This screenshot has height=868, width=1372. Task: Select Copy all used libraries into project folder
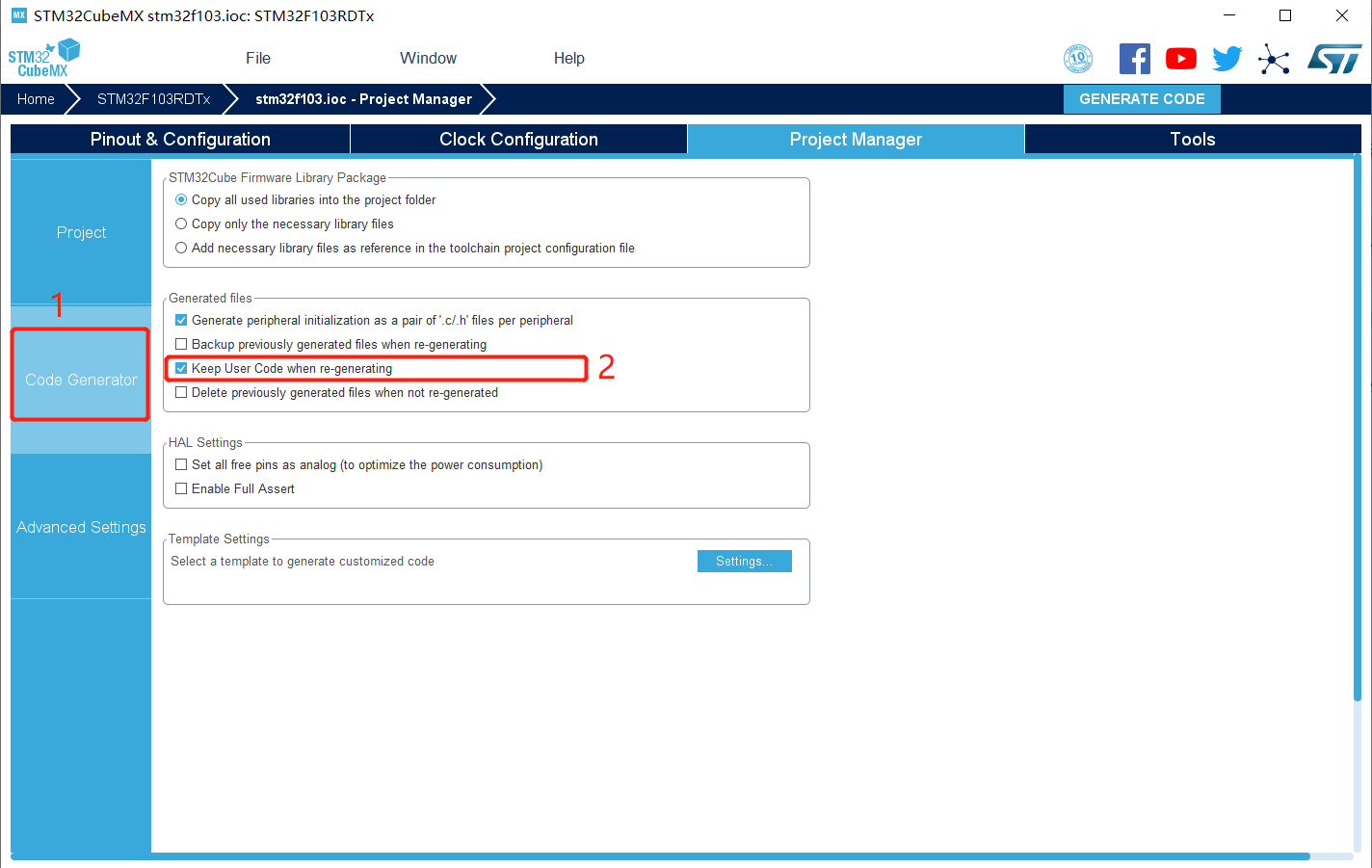[181, 199]
